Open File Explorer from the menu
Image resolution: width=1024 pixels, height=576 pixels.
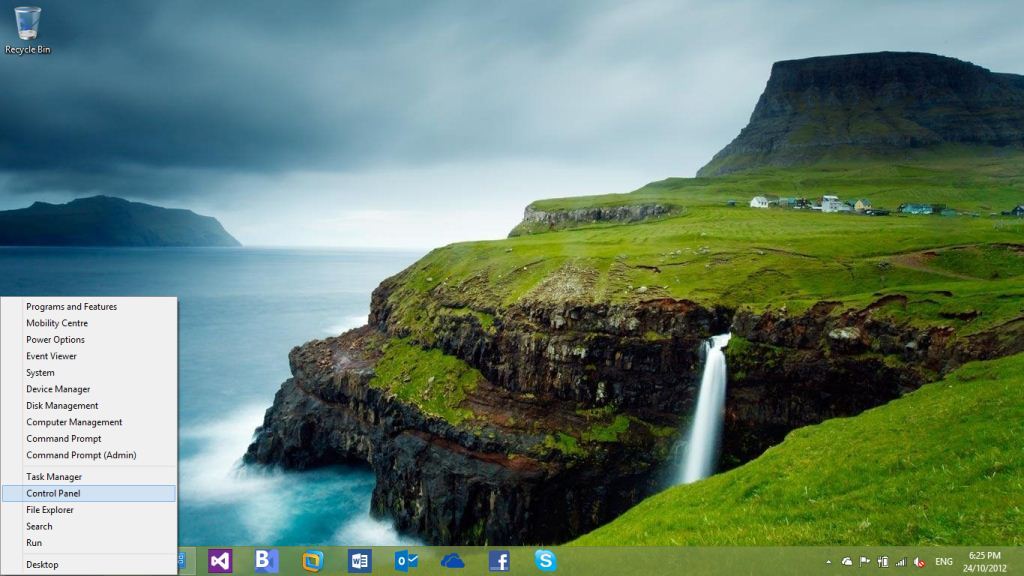point(89,510)
